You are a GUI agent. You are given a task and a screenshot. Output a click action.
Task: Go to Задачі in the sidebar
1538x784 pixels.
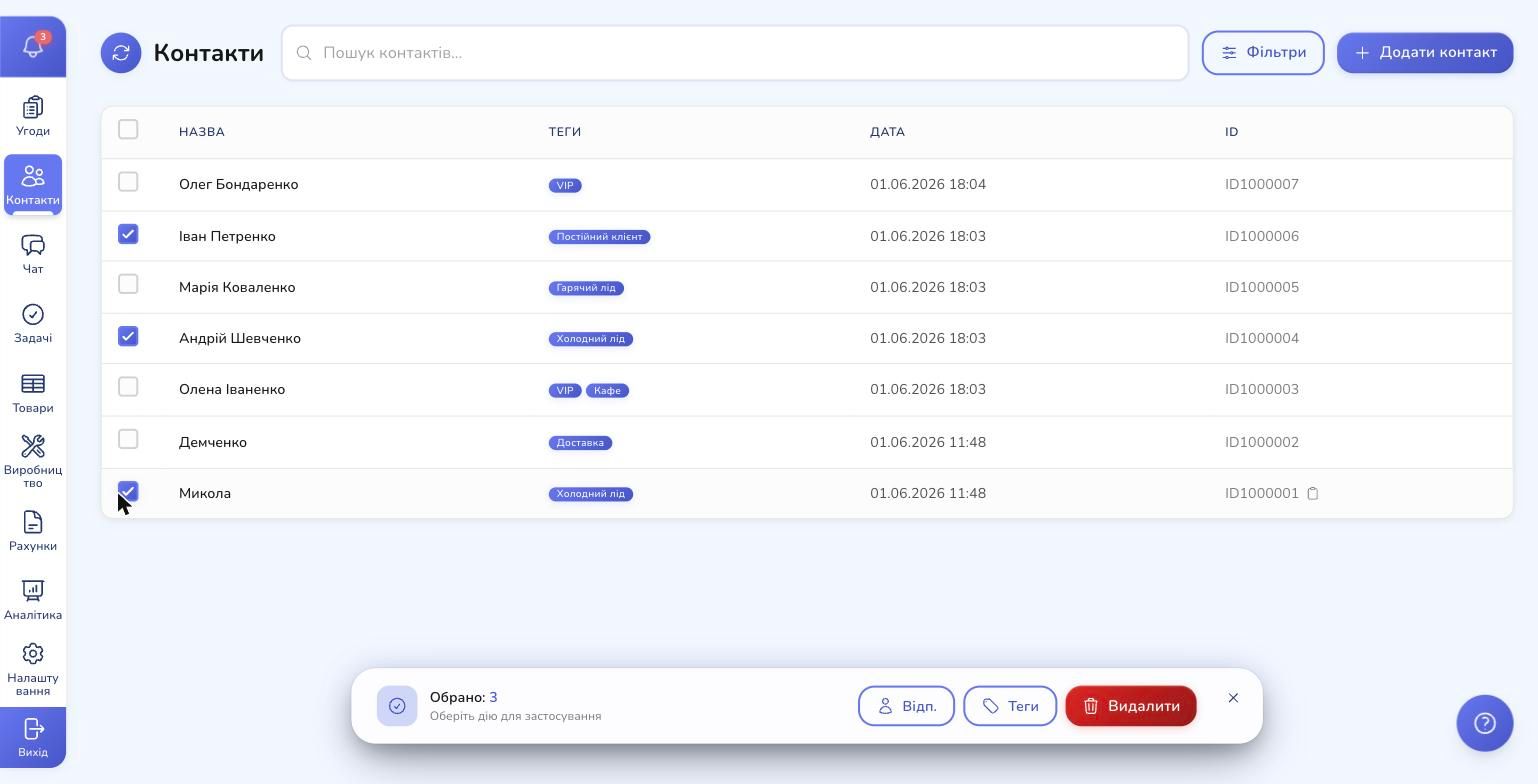pos(33,323)
